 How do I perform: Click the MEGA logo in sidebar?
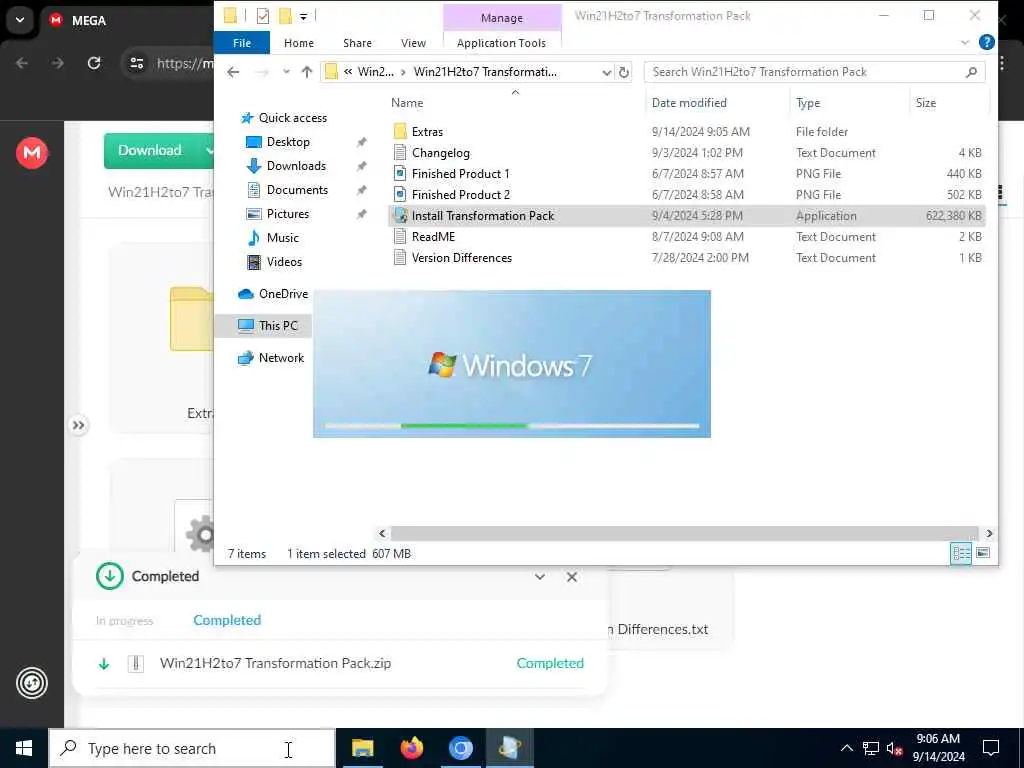(x=32, y=153)
